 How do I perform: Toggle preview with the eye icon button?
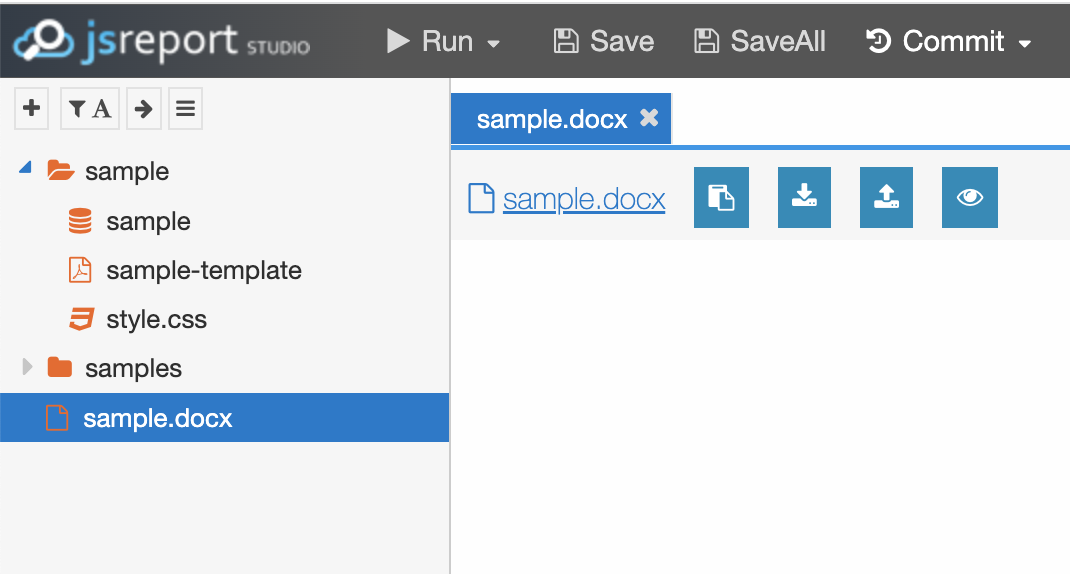[969, 198]
